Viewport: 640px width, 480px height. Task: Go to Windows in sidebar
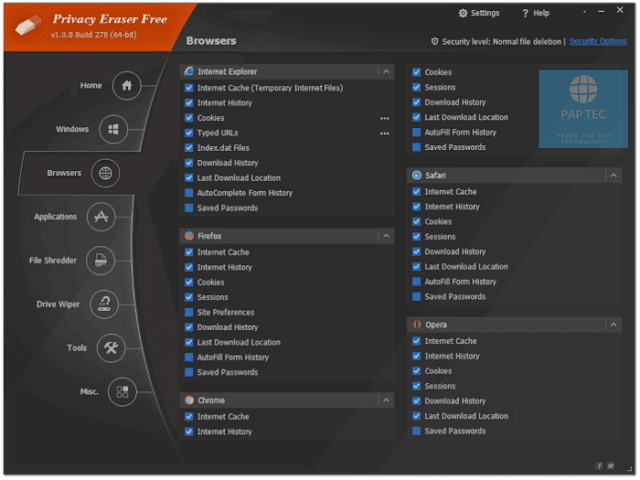(x=72, y=129)
